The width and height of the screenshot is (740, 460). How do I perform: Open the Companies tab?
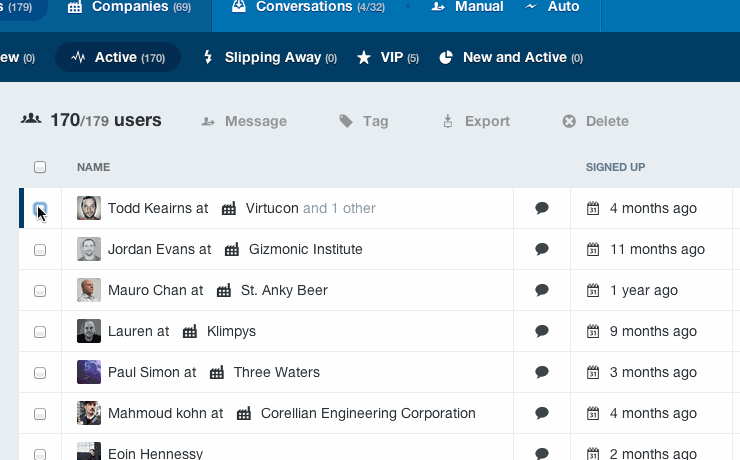click(x=129, y=7)
